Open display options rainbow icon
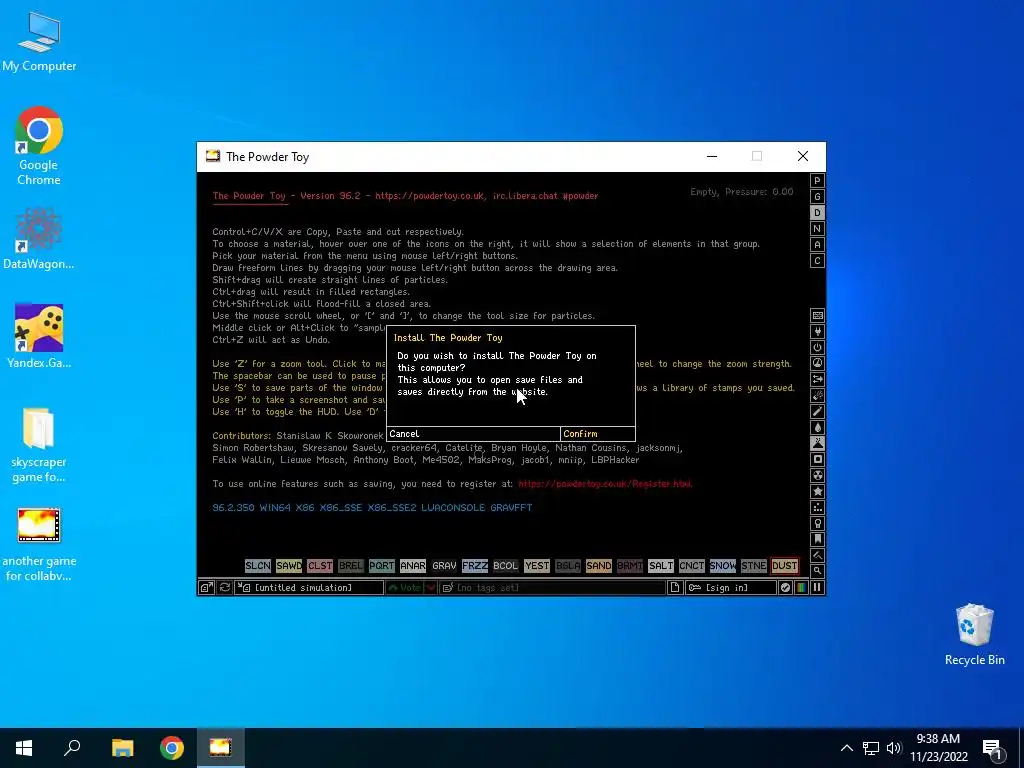This screenshot has height=768, width=1024. click(801, 588)
